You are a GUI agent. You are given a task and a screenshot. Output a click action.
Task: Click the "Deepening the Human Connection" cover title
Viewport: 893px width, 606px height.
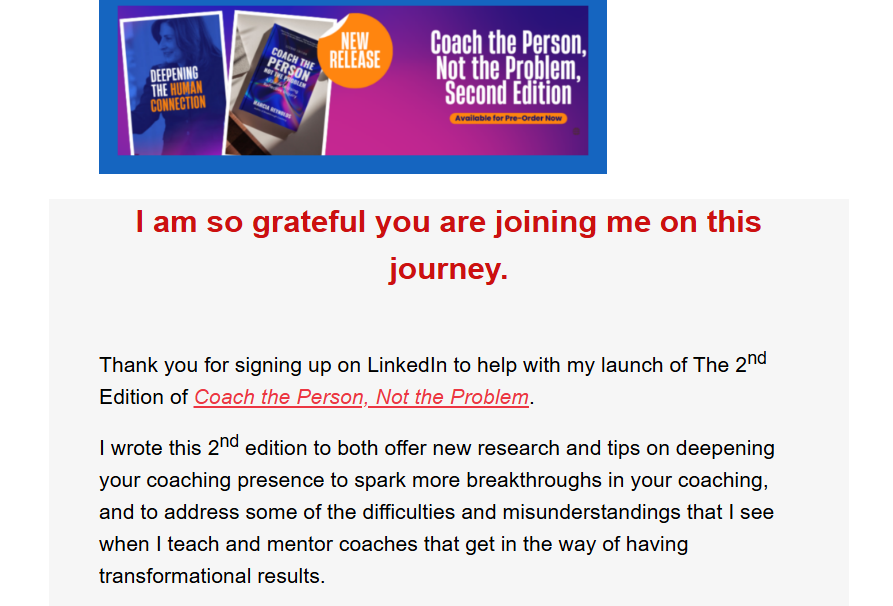[x=178, y=89]
